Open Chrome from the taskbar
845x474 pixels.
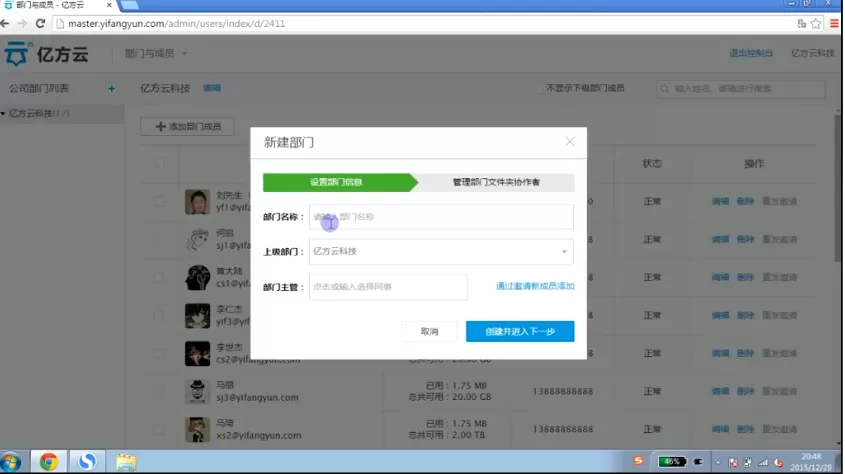49,462
